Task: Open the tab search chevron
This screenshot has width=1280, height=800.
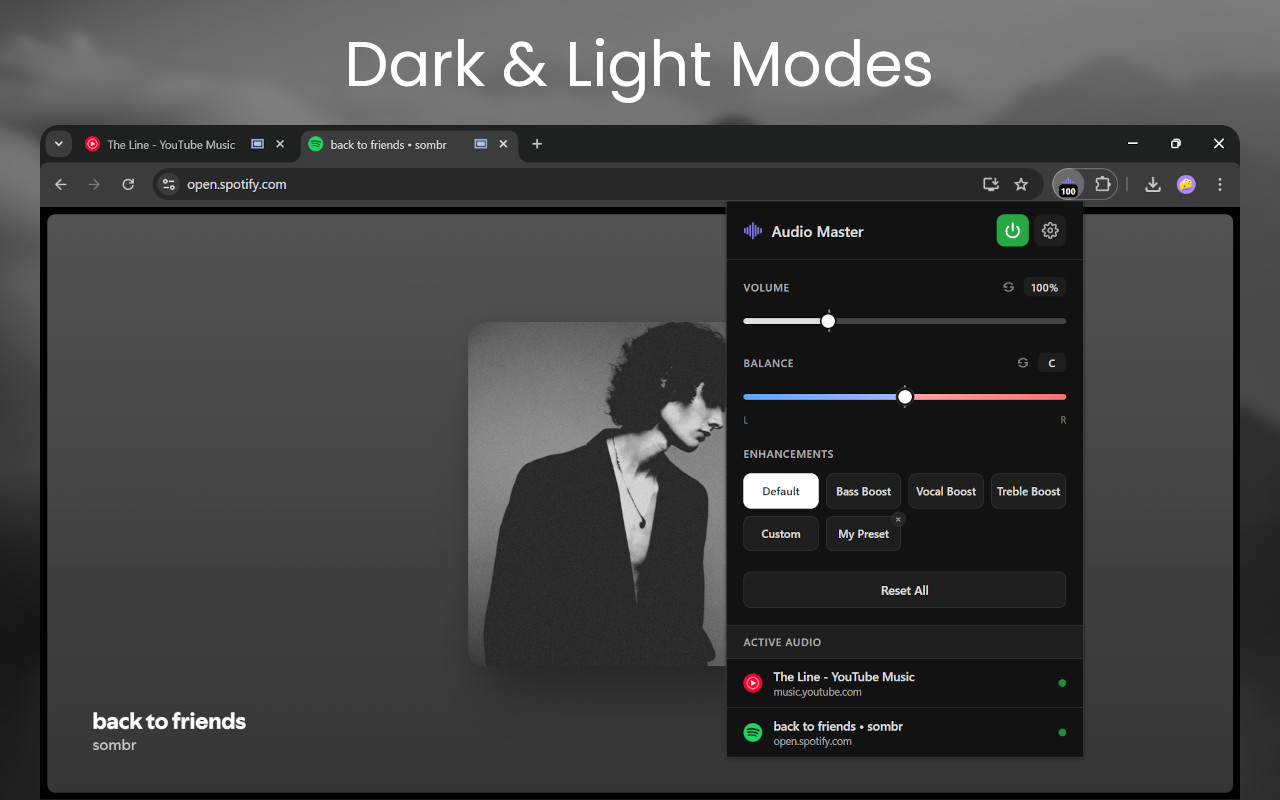Action: pos(58,143)
